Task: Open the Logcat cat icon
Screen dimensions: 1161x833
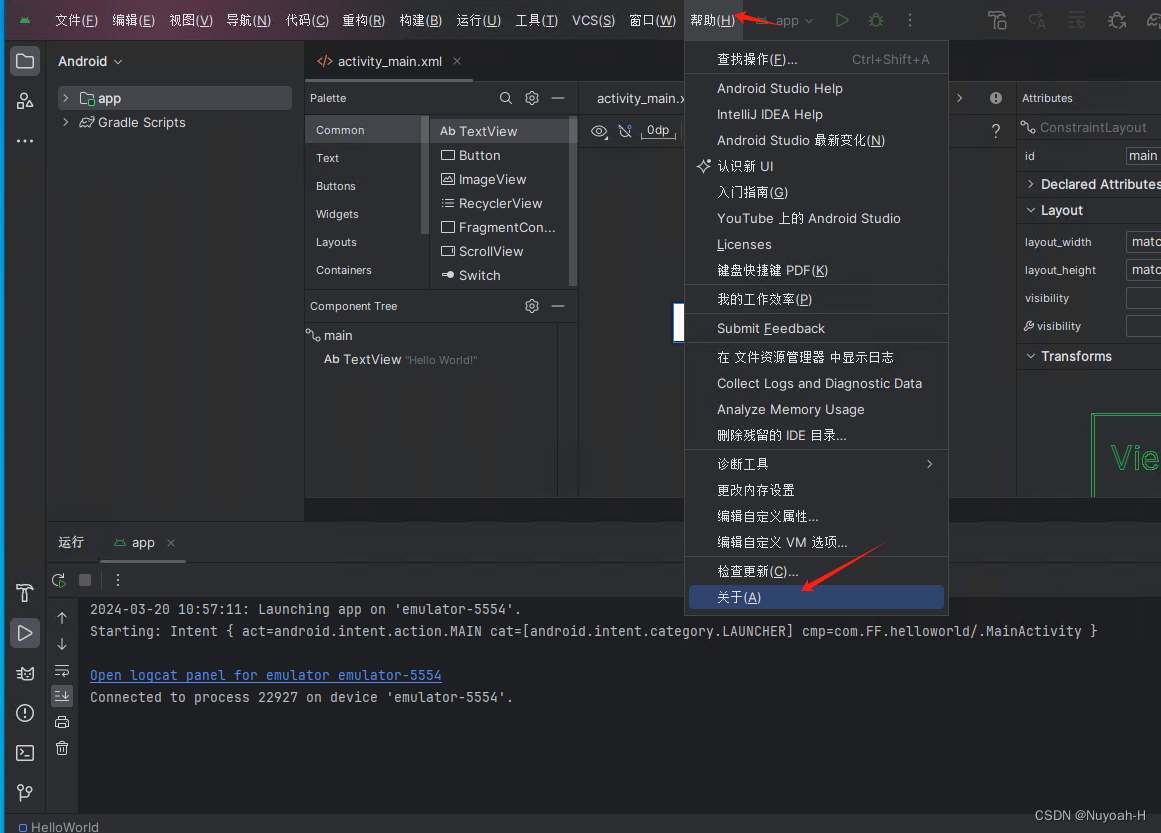Action: [x=24, y=673]
